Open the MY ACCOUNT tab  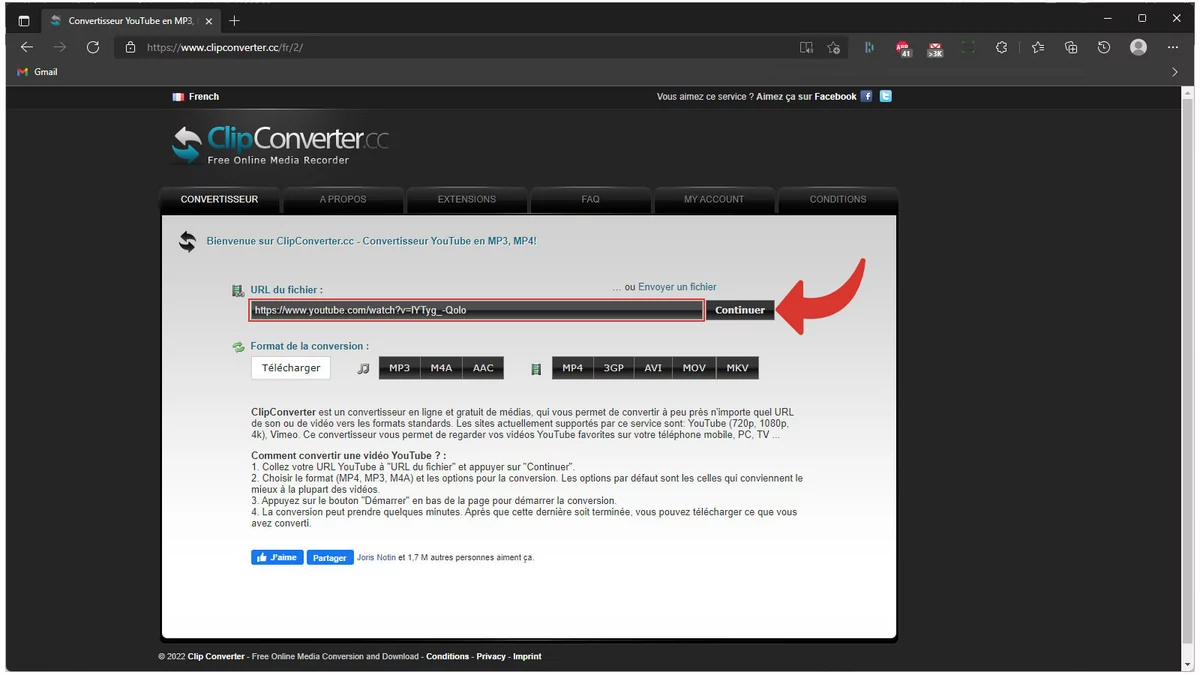(714, 199)
